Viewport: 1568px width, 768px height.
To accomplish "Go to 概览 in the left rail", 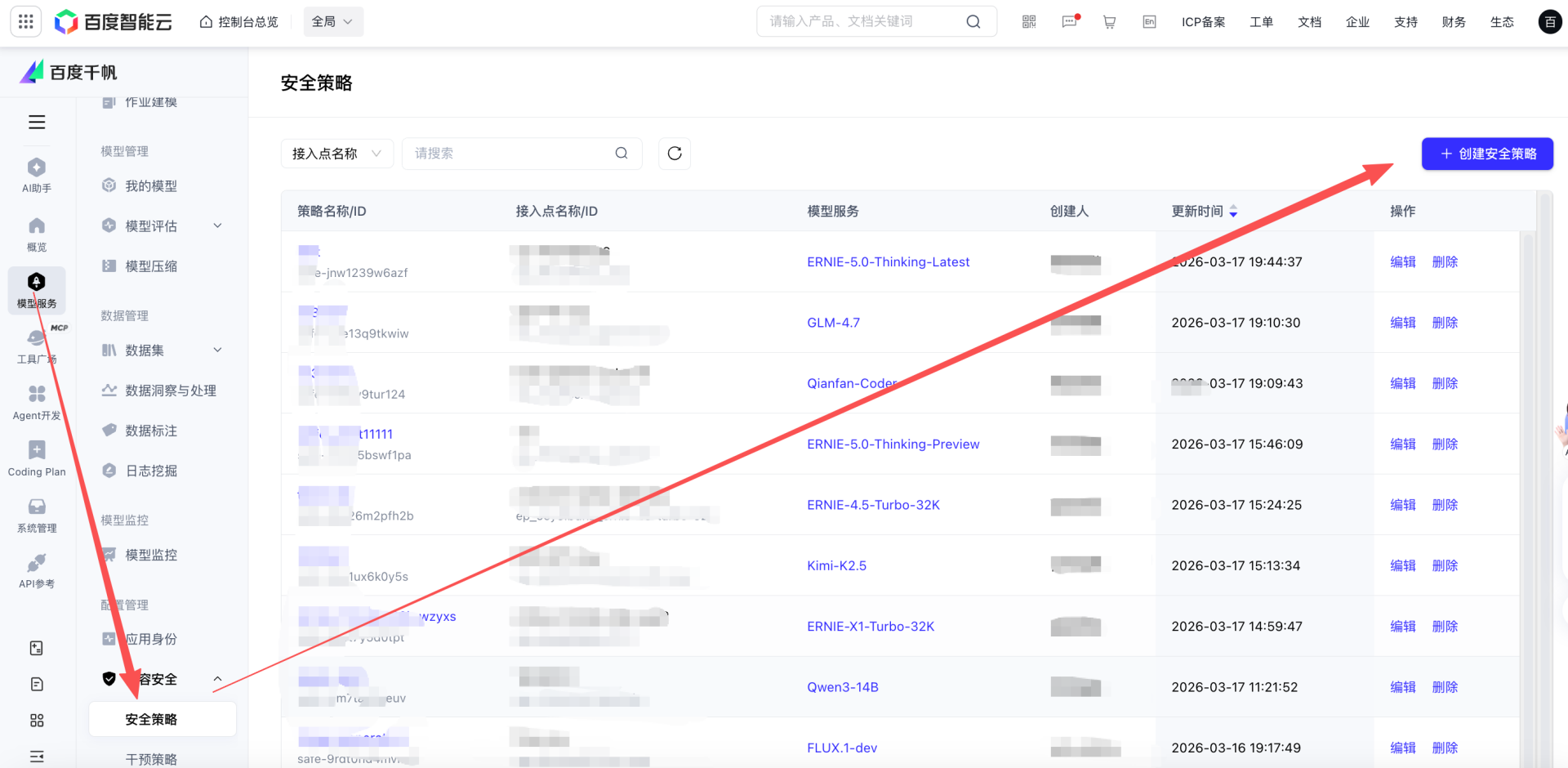I will (x=37, y=234).
